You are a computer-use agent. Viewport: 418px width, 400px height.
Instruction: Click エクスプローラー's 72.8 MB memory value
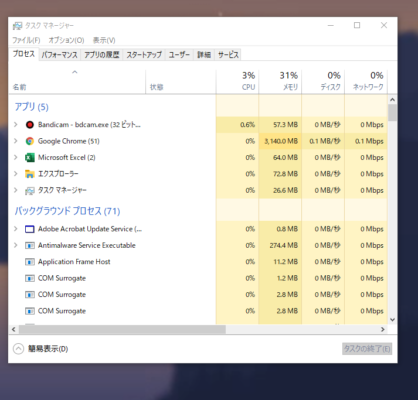(285, 174)
